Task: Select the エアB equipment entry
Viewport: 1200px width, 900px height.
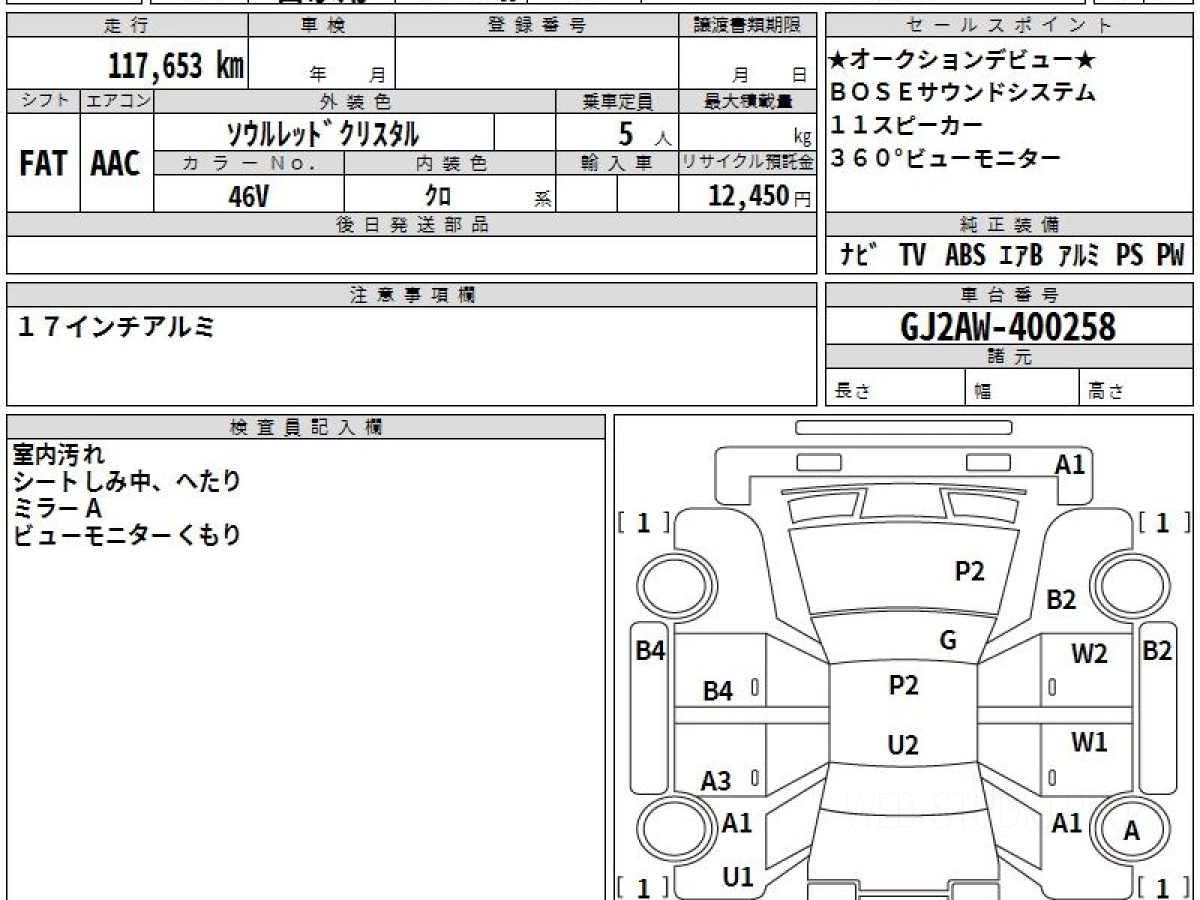Action: pyautogui.click(x=1021, y=256)
